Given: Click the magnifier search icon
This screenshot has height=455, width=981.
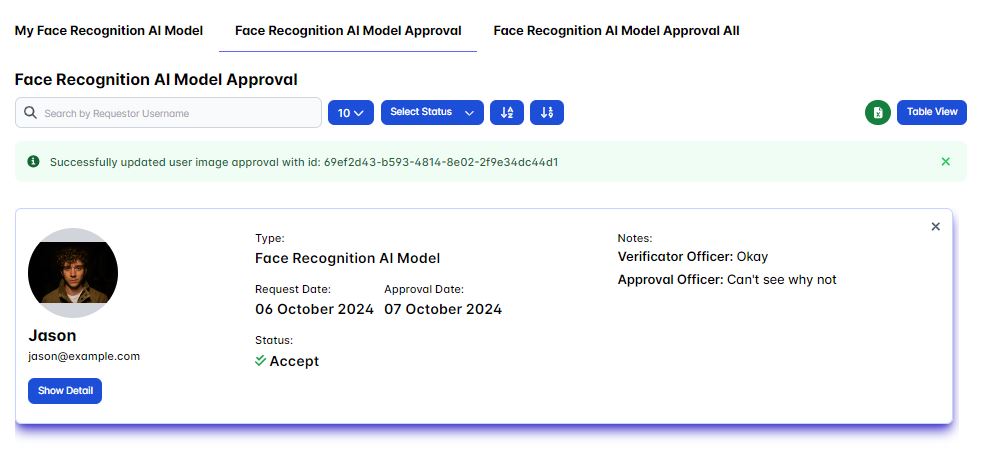Looking at the screenshot, I should [x=30, y=113].
